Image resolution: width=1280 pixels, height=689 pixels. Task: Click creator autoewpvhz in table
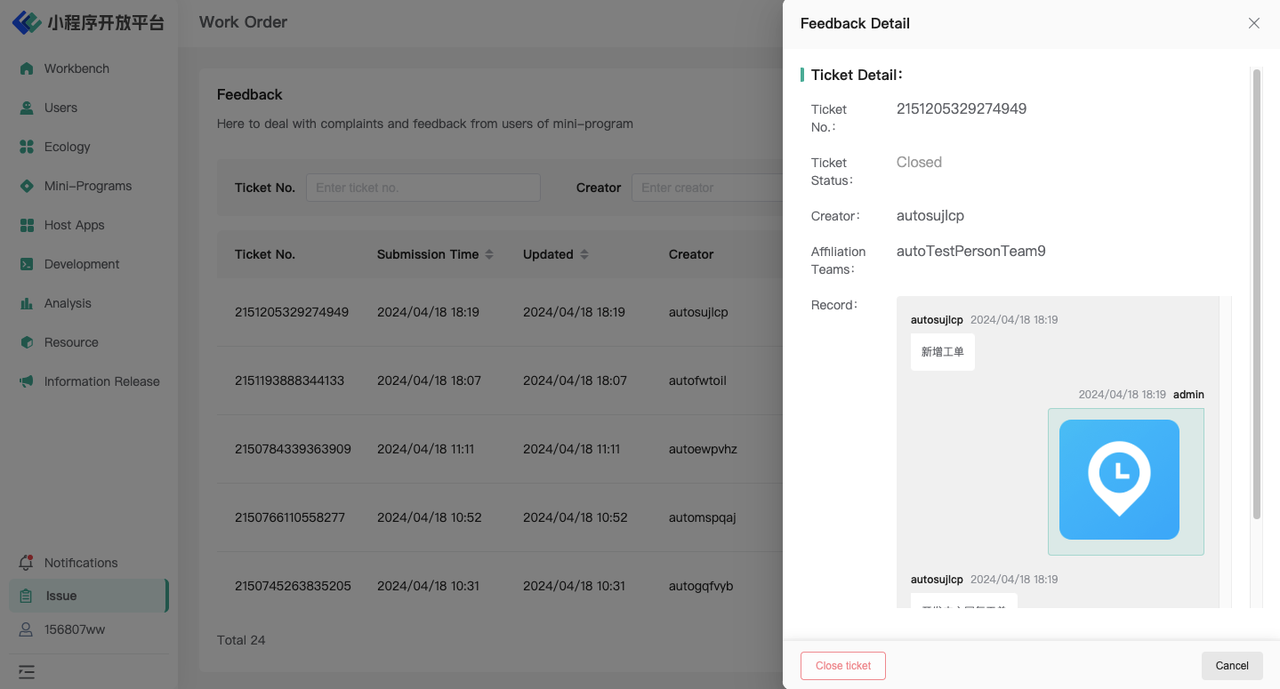tap(703, 449)
